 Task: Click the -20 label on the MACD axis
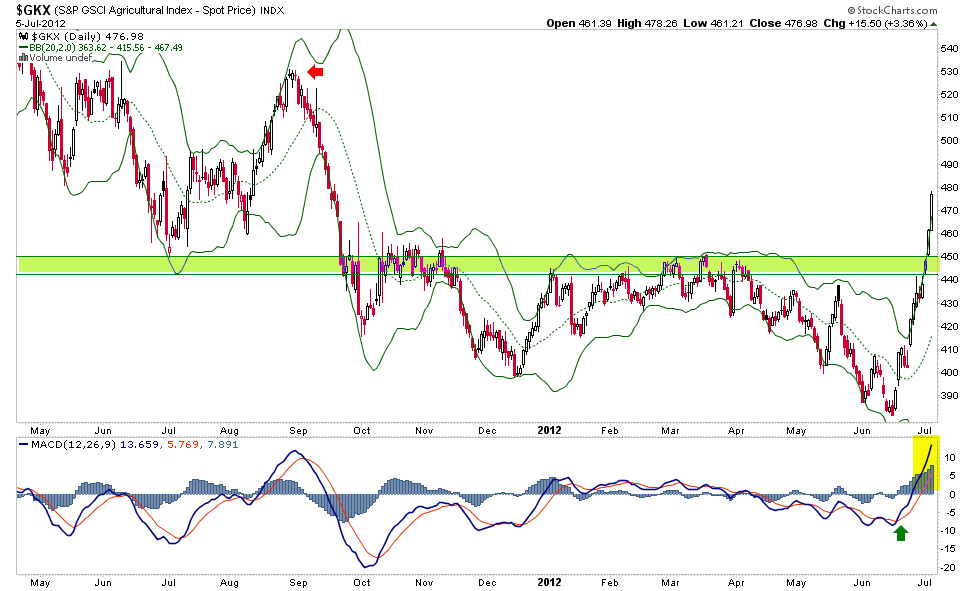[x=948, y=567]
